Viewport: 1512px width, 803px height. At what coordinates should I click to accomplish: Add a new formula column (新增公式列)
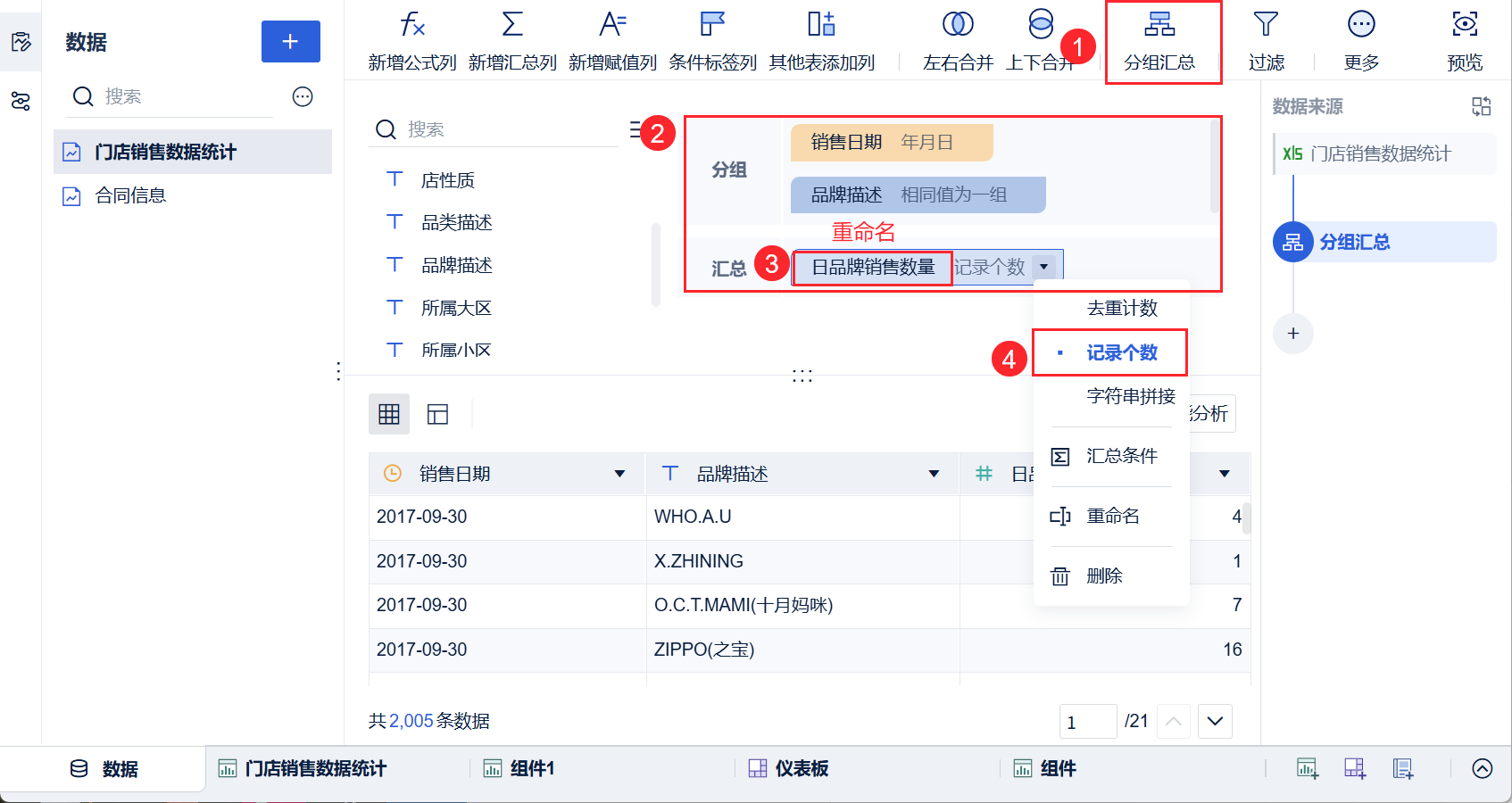pyautogui.click(x=412, y=40)
